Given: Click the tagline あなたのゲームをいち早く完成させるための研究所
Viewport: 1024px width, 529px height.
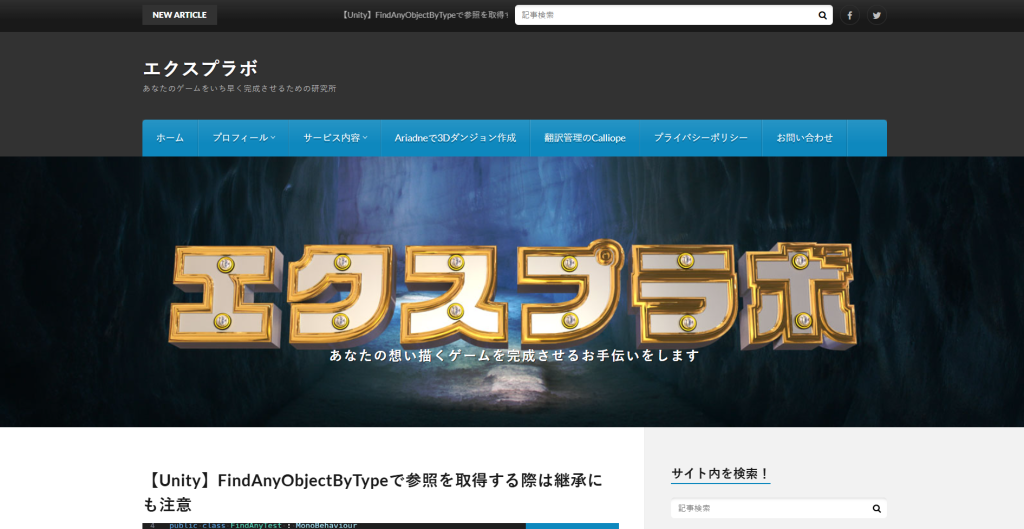Looking at the screenshot, I should pyautogui.click(x=240, y=88).
